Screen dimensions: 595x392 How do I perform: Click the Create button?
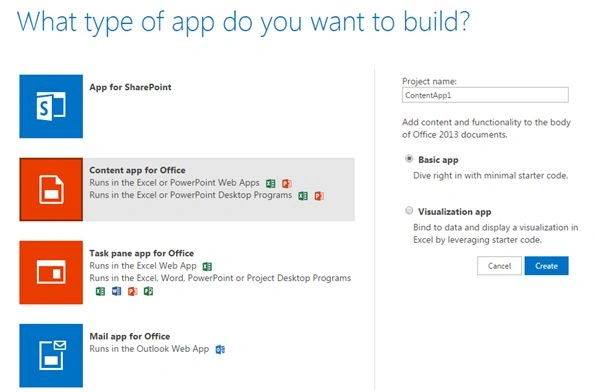pyautogui.click(x=546, y=266)
